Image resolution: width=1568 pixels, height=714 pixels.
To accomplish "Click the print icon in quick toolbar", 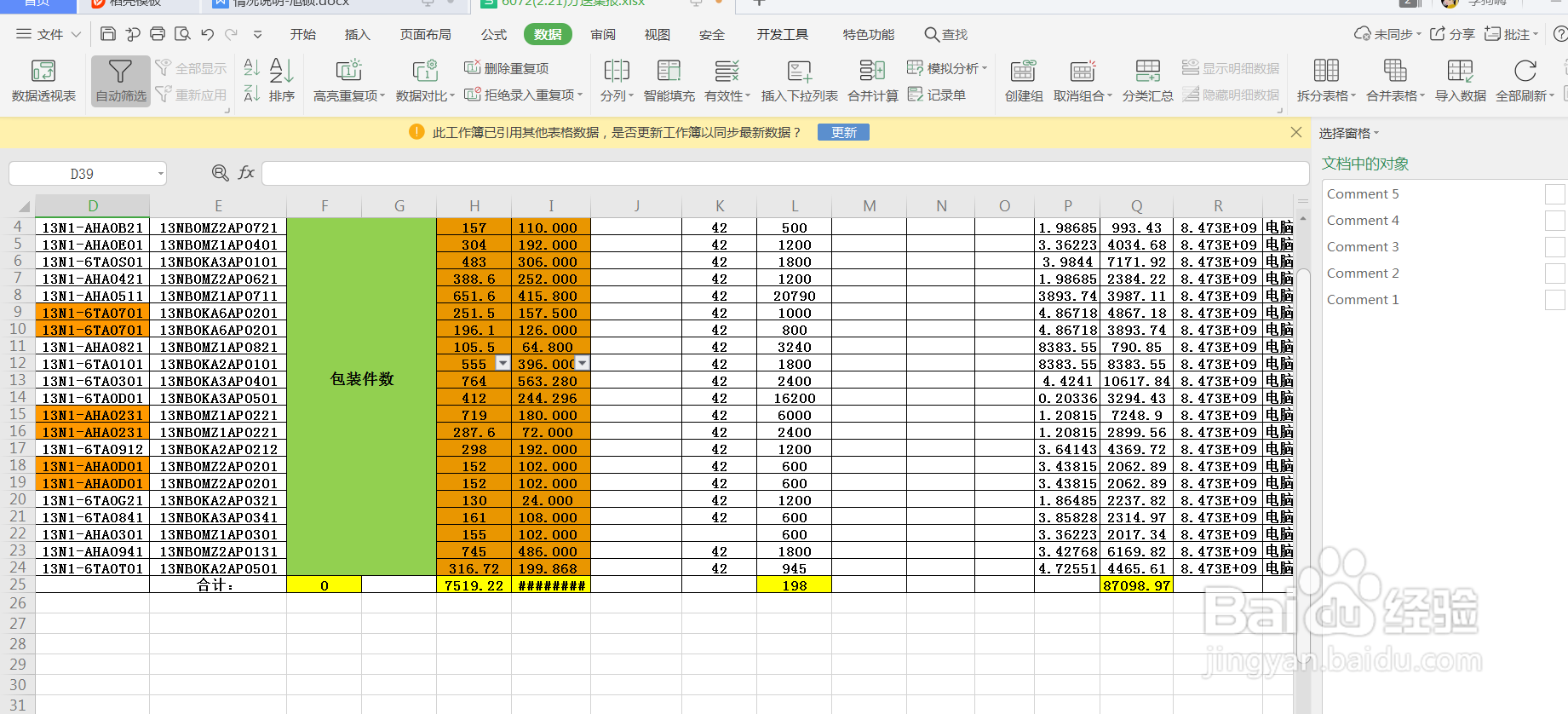I will pyautogui.click(x=158, y=34).
